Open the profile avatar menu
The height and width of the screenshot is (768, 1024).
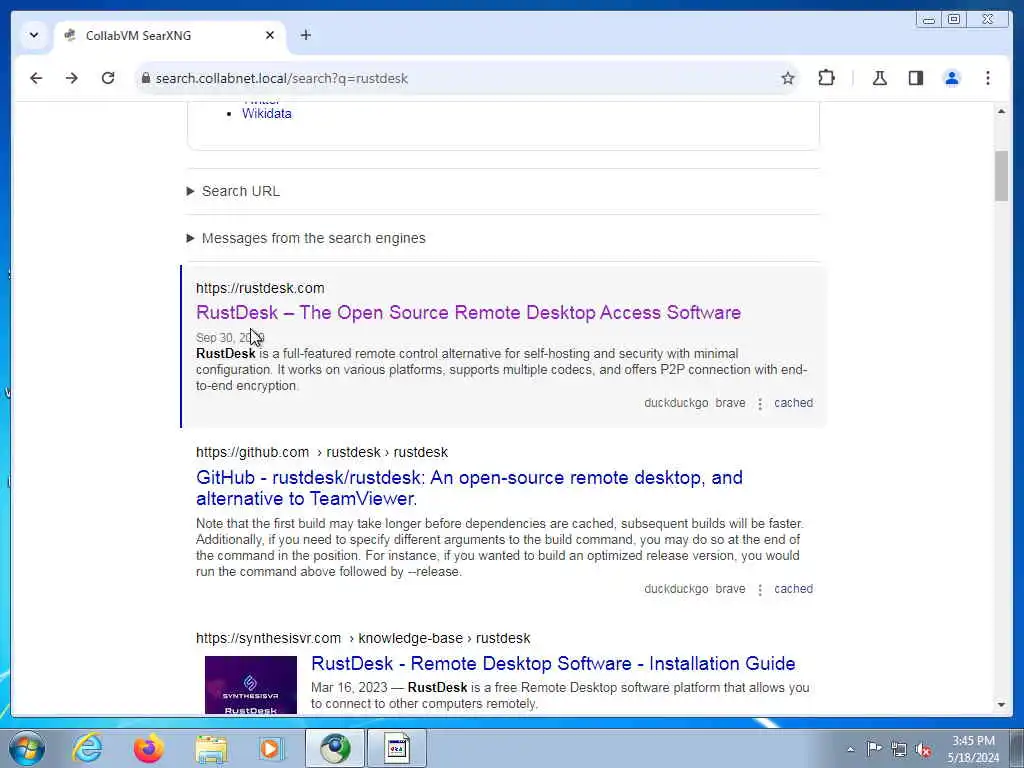[952, 78]
